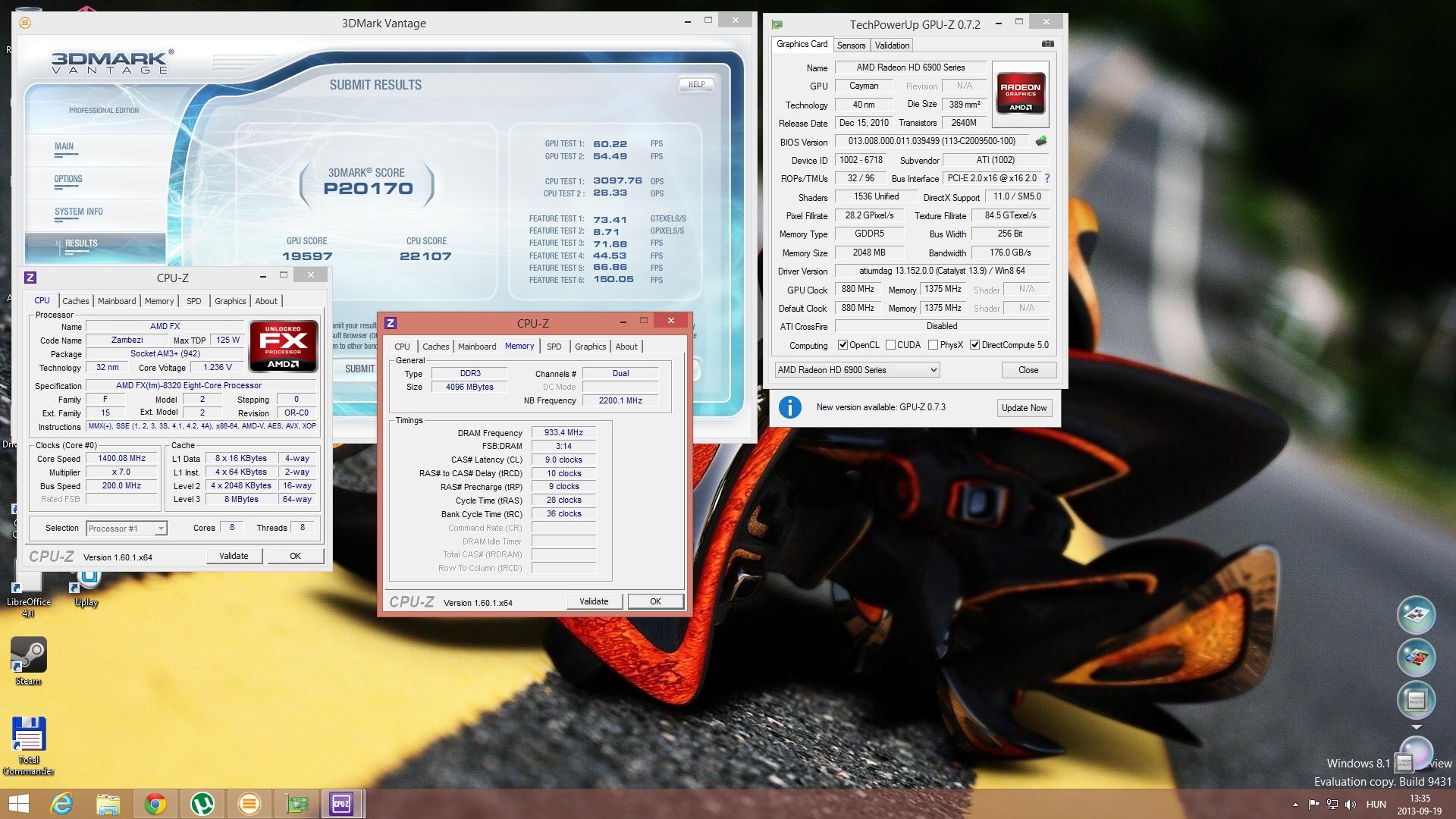Open the Steam desktop shortcut
The width and height of the screenshot is (1456, 819).
28,657
